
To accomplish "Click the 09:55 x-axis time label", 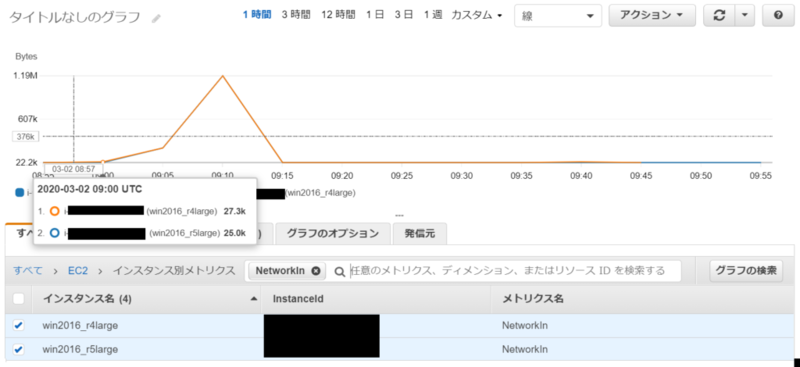I will click(x=761, y=176).
